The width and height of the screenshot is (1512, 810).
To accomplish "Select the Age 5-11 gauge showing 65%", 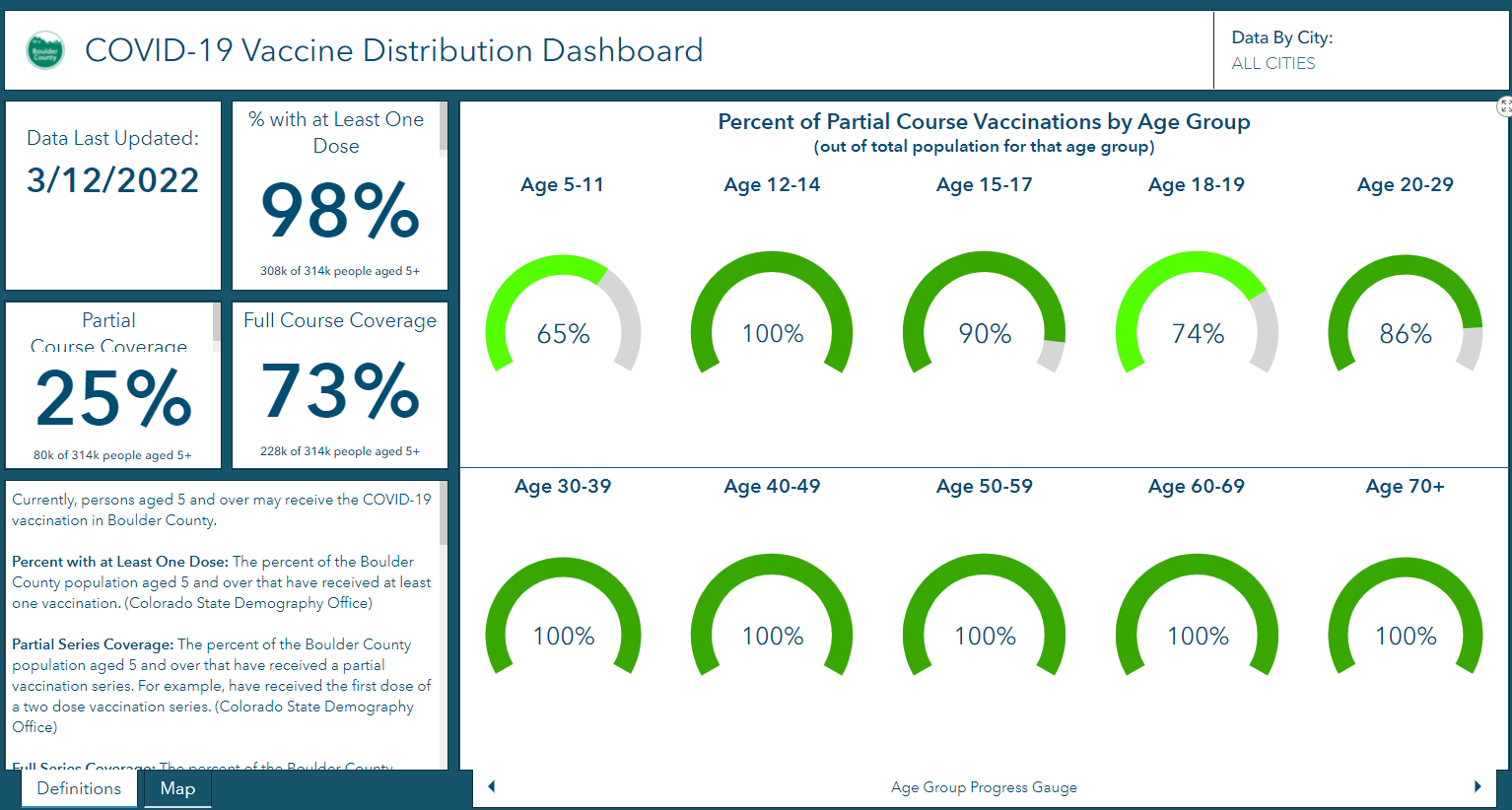I will tap(563, 313).
